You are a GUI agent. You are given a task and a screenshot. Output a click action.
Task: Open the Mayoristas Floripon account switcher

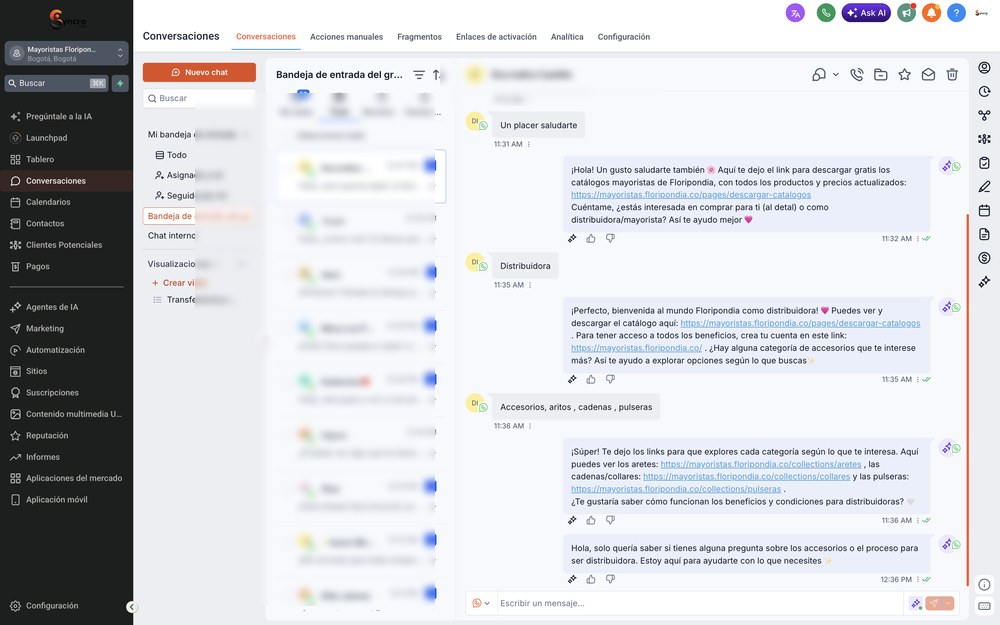click(x=66, y=54)
